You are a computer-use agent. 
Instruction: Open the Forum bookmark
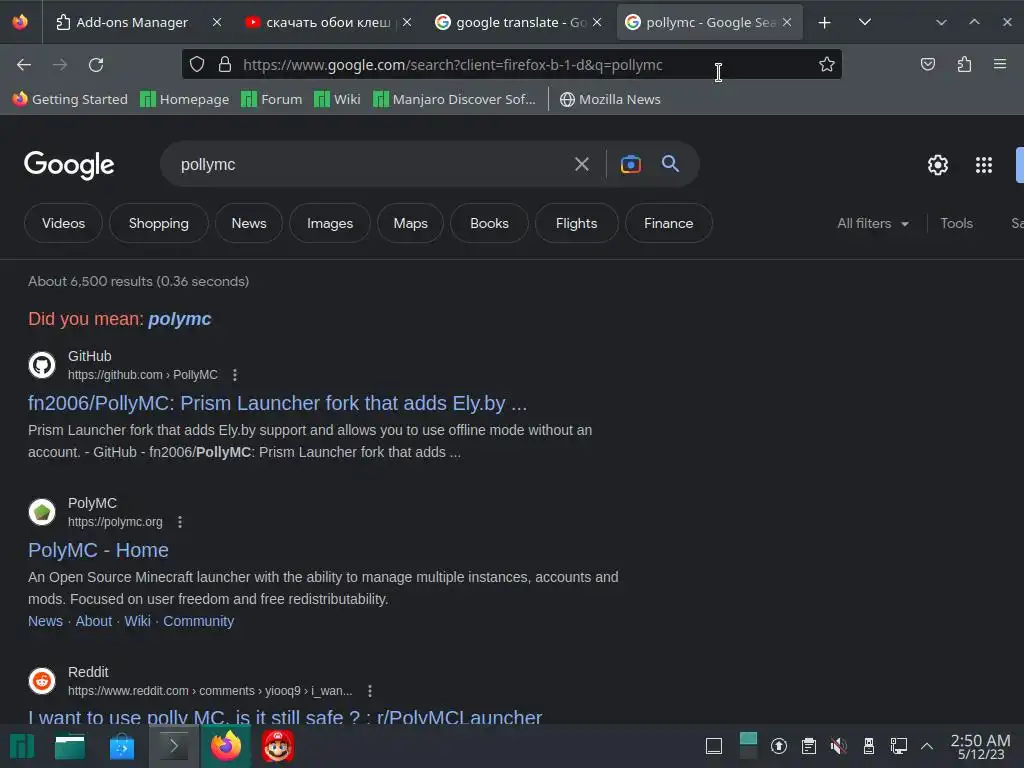click(x=272, y=99)
